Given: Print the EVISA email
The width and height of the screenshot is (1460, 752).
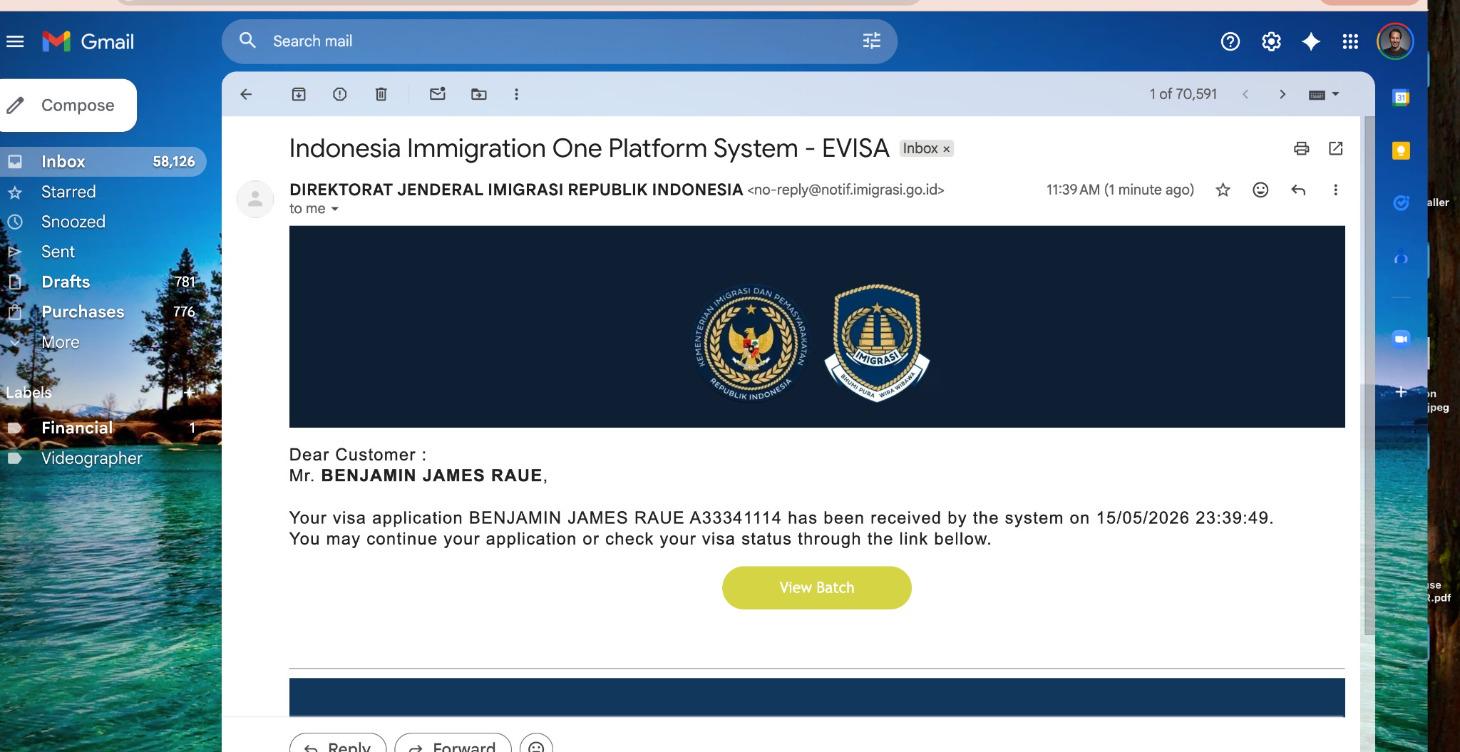Looking at the screenshot, I should [x=1301, y=149].
